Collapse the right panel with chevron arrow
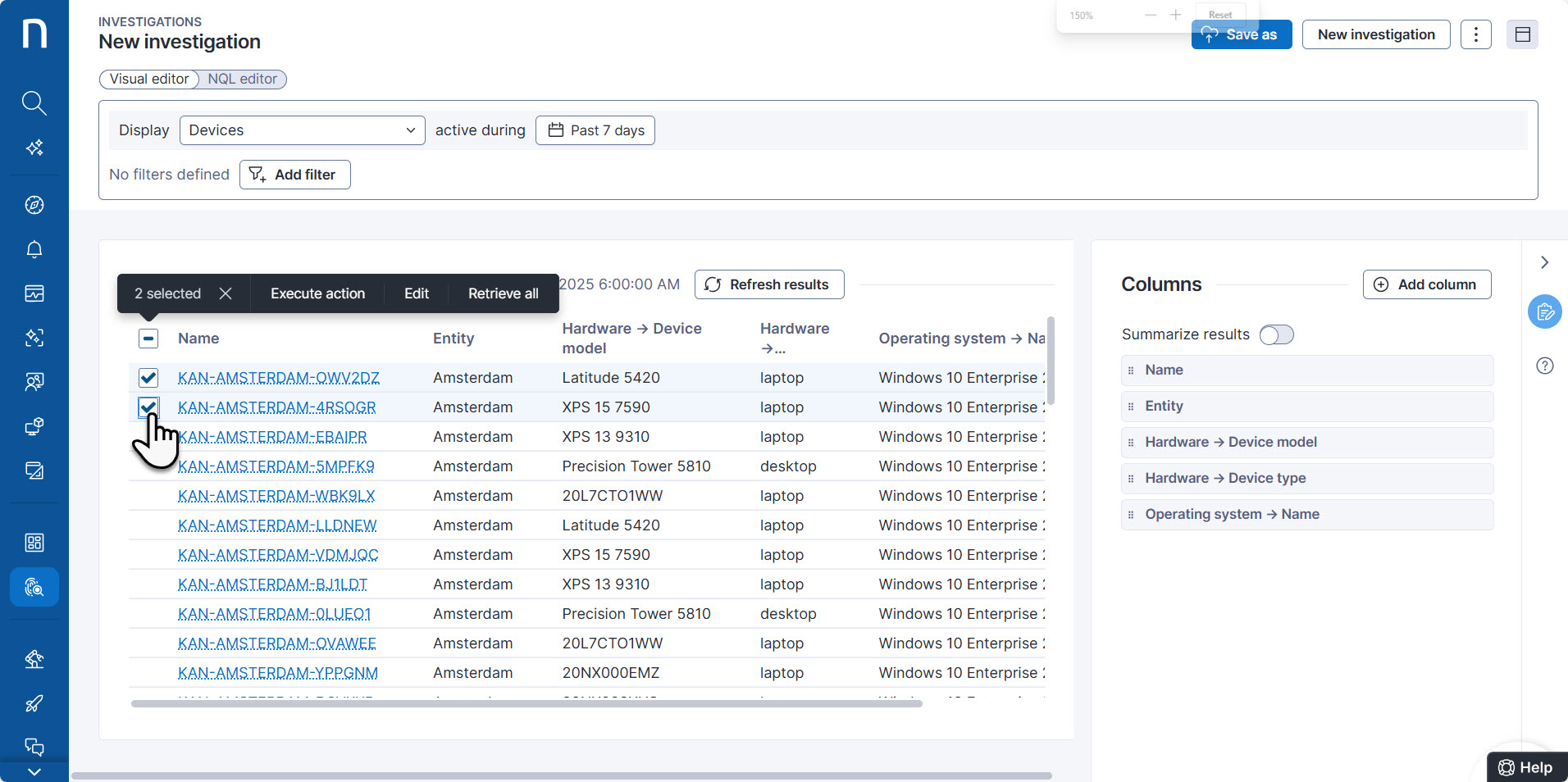The width and height of the screenshot is (1568, 782). [1544, 262]
